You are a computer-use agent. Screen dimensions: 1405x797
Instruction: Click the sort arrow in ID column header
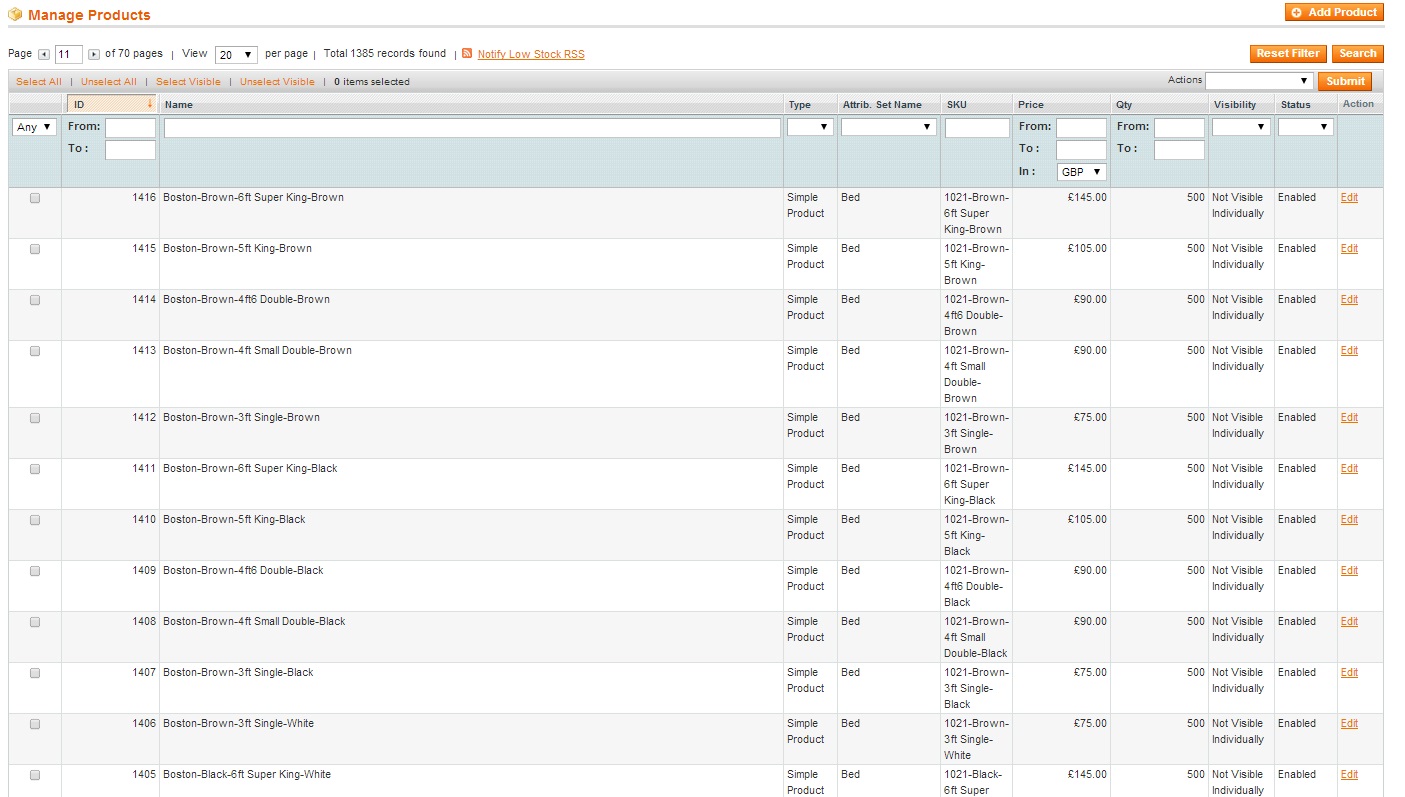(150, 104)
